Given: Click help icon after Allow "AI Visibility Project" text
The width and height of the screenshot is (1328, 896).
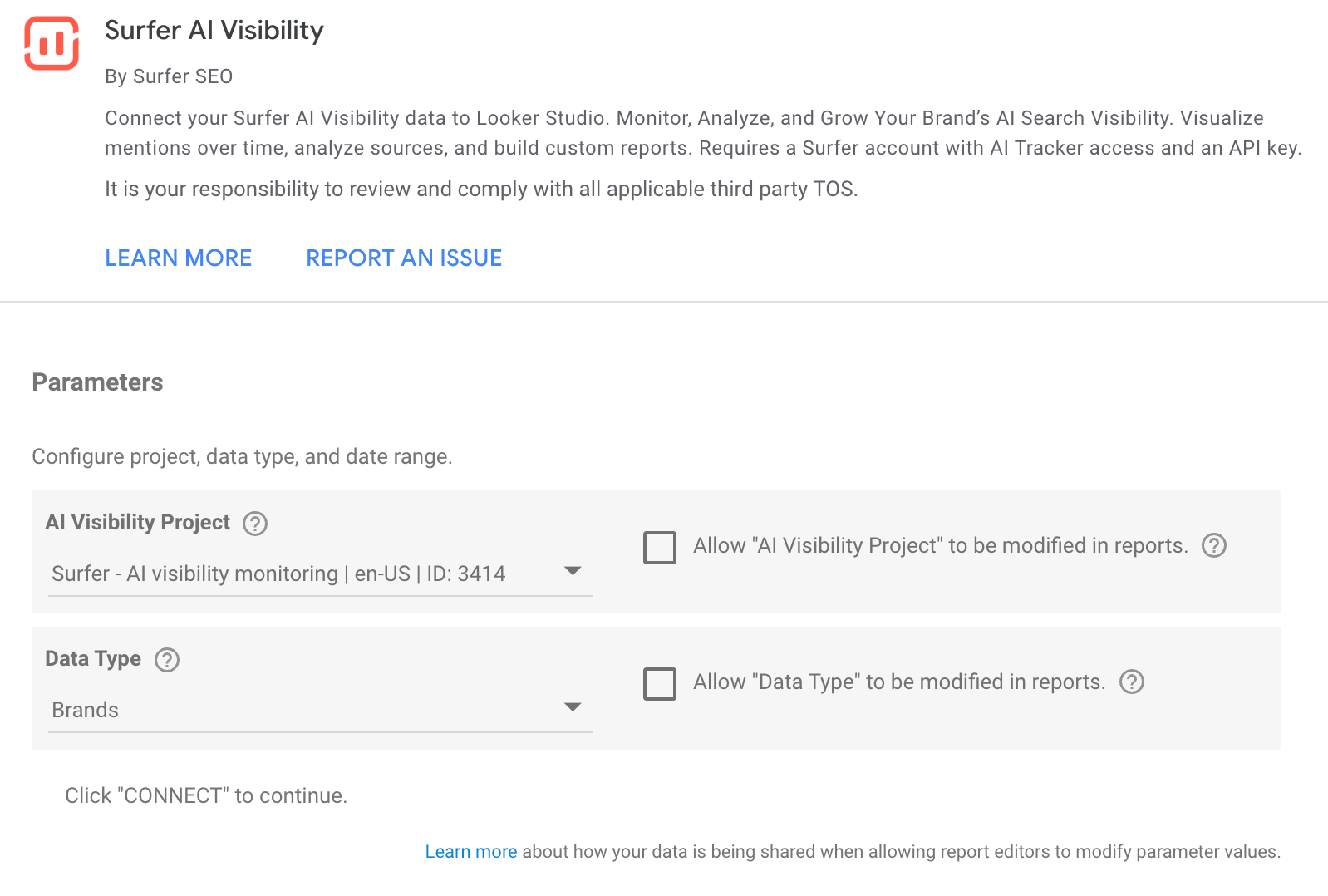Looking at the screenshot, I should click(x=1214, y=545).
